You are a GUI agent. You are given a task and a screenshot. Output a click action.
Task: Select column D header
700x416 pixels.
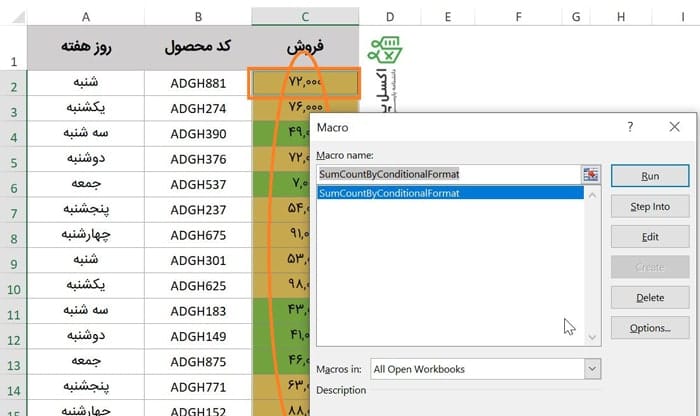[x=390, y=17]
